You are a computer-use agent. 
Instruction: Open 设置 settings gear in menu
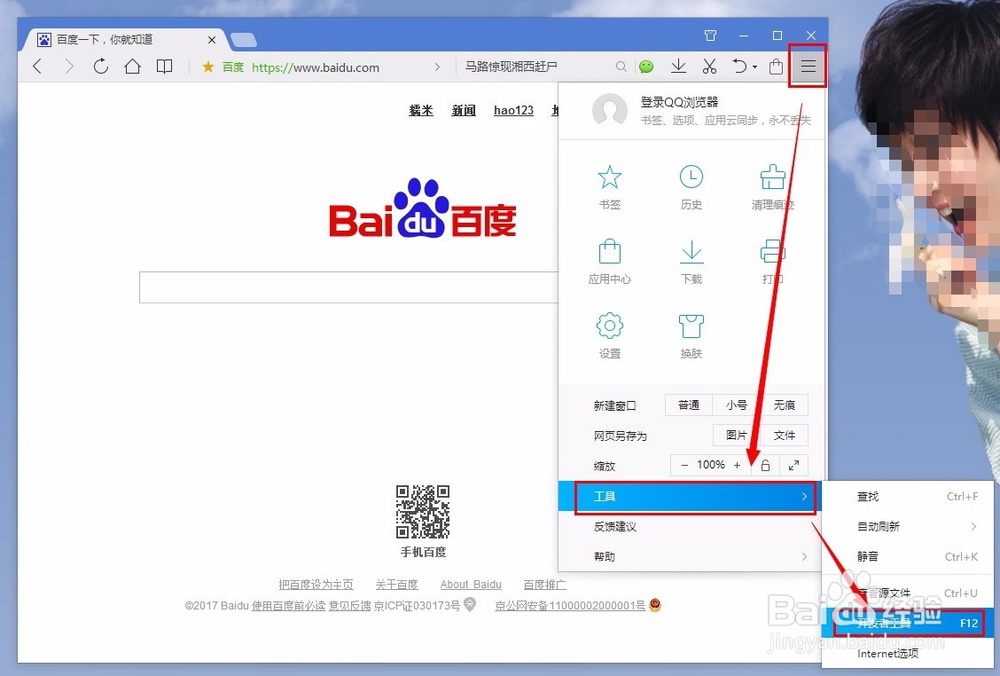(610, 337)
